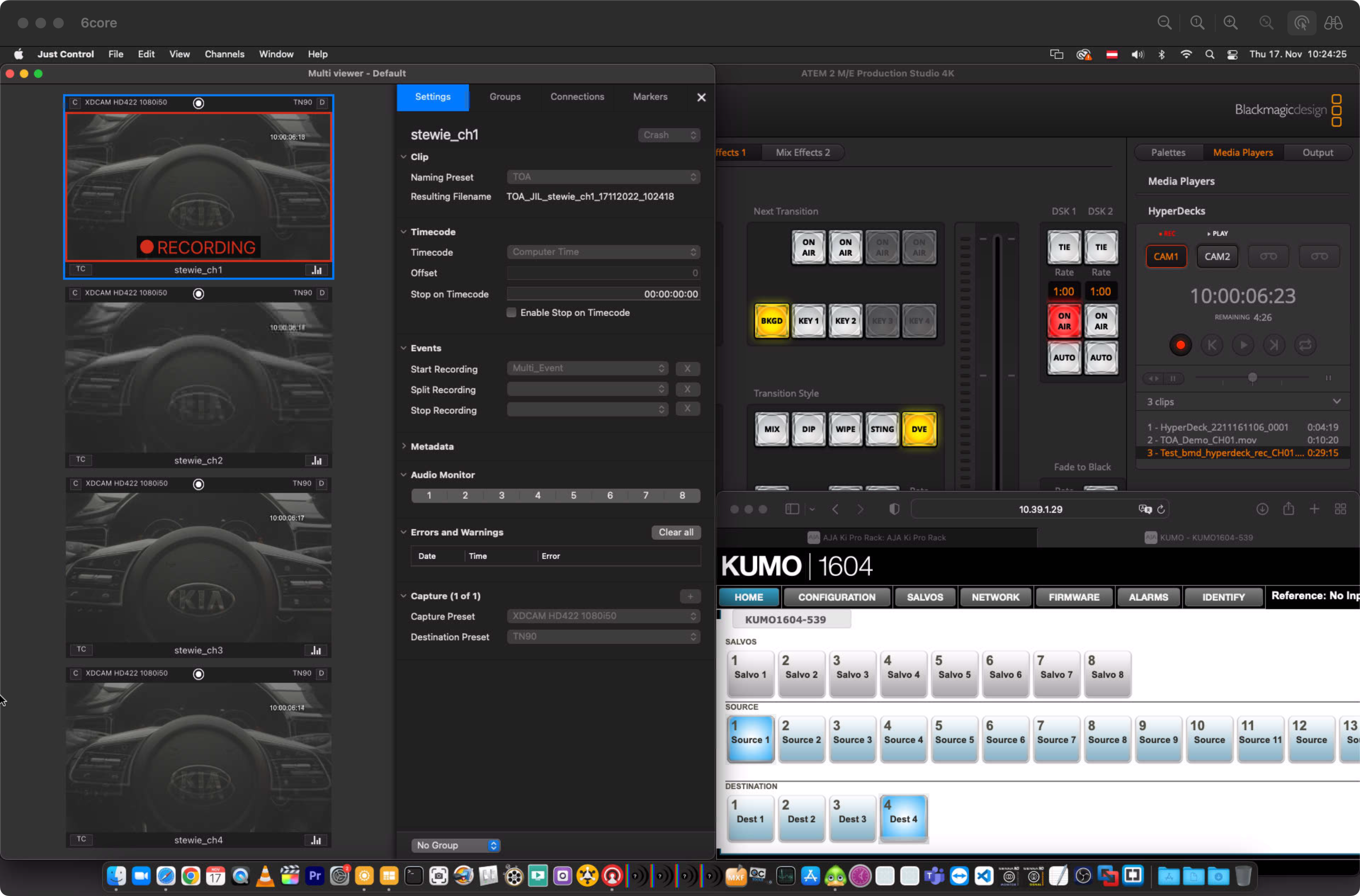
Task: Click the plus icon next to Capture (1 of 1)
Action: click(690, 596)
